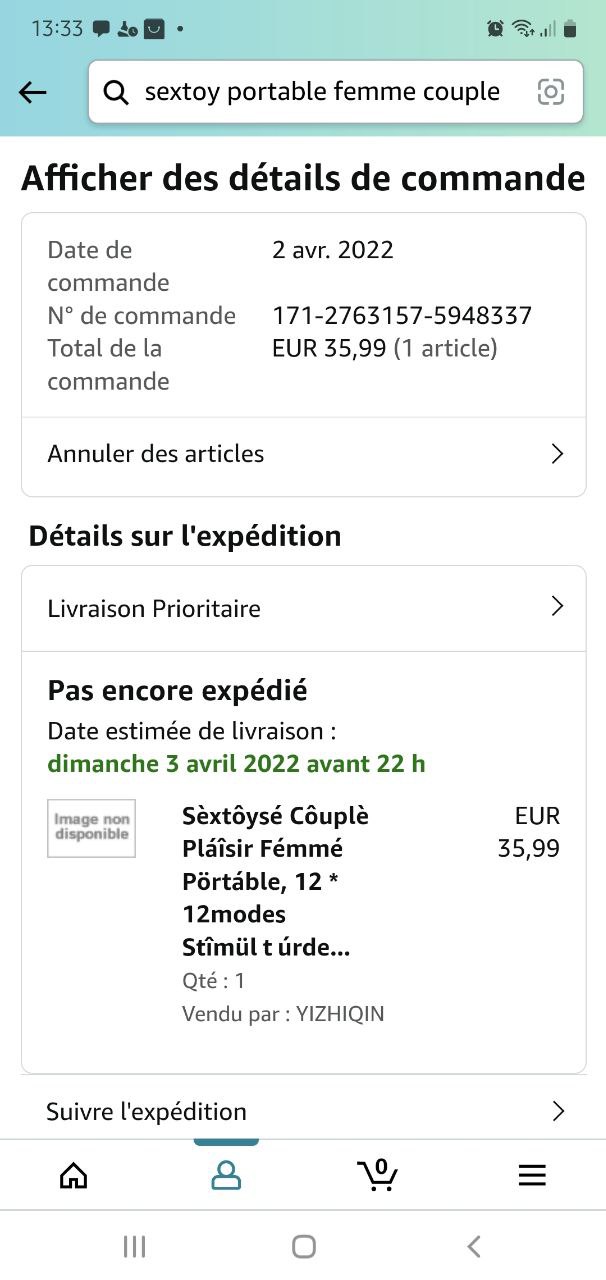Tap the search text field
The width and height of the screenshot is (606, 1280).
tap(322, 93)
